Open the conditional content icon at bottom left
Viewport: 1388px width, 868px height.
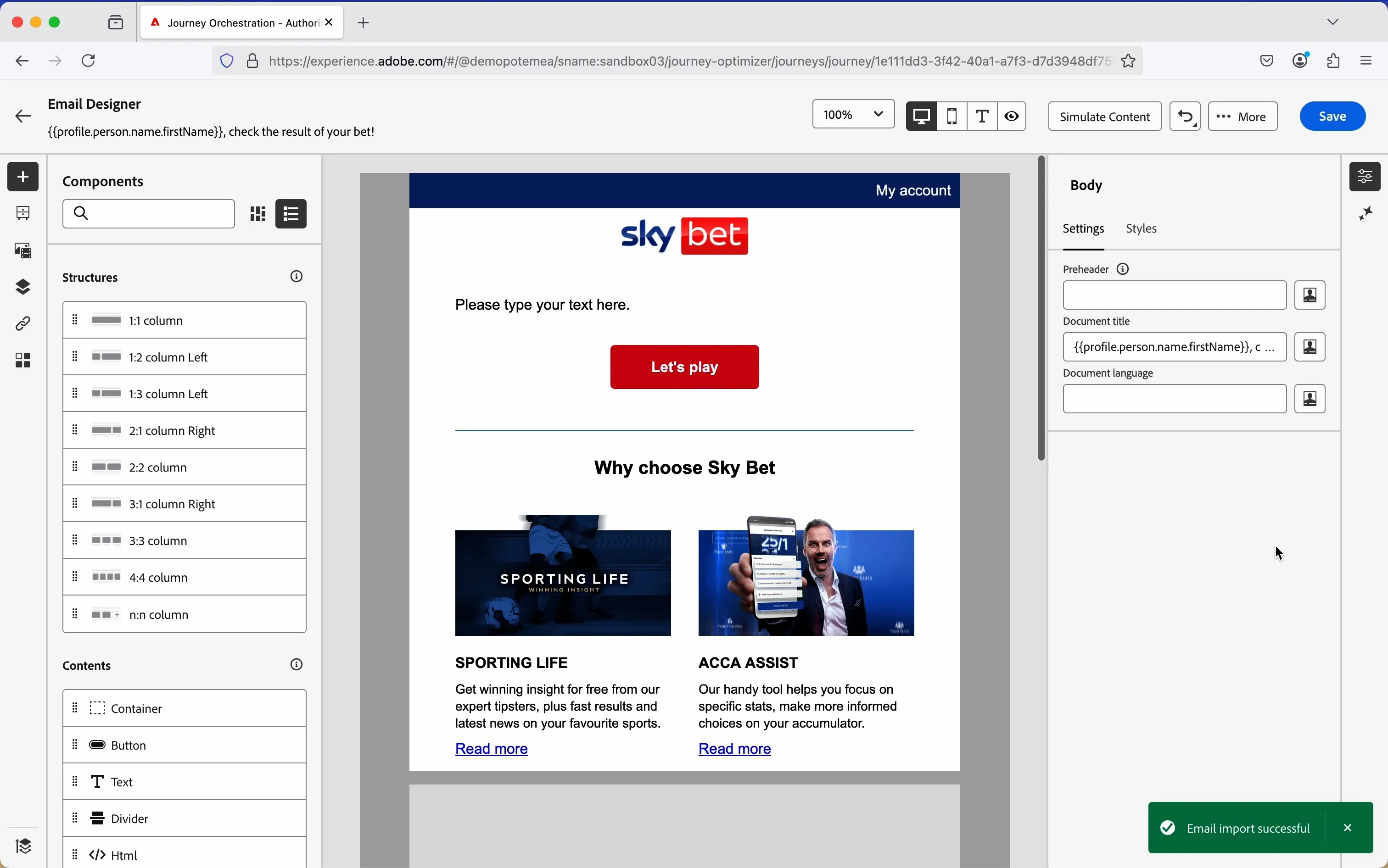23,846
